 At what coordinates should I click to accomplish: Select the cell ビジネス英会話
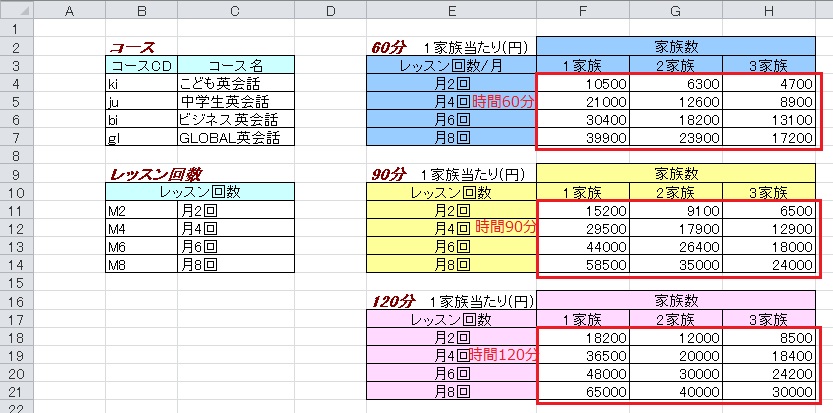coord(236,119)
